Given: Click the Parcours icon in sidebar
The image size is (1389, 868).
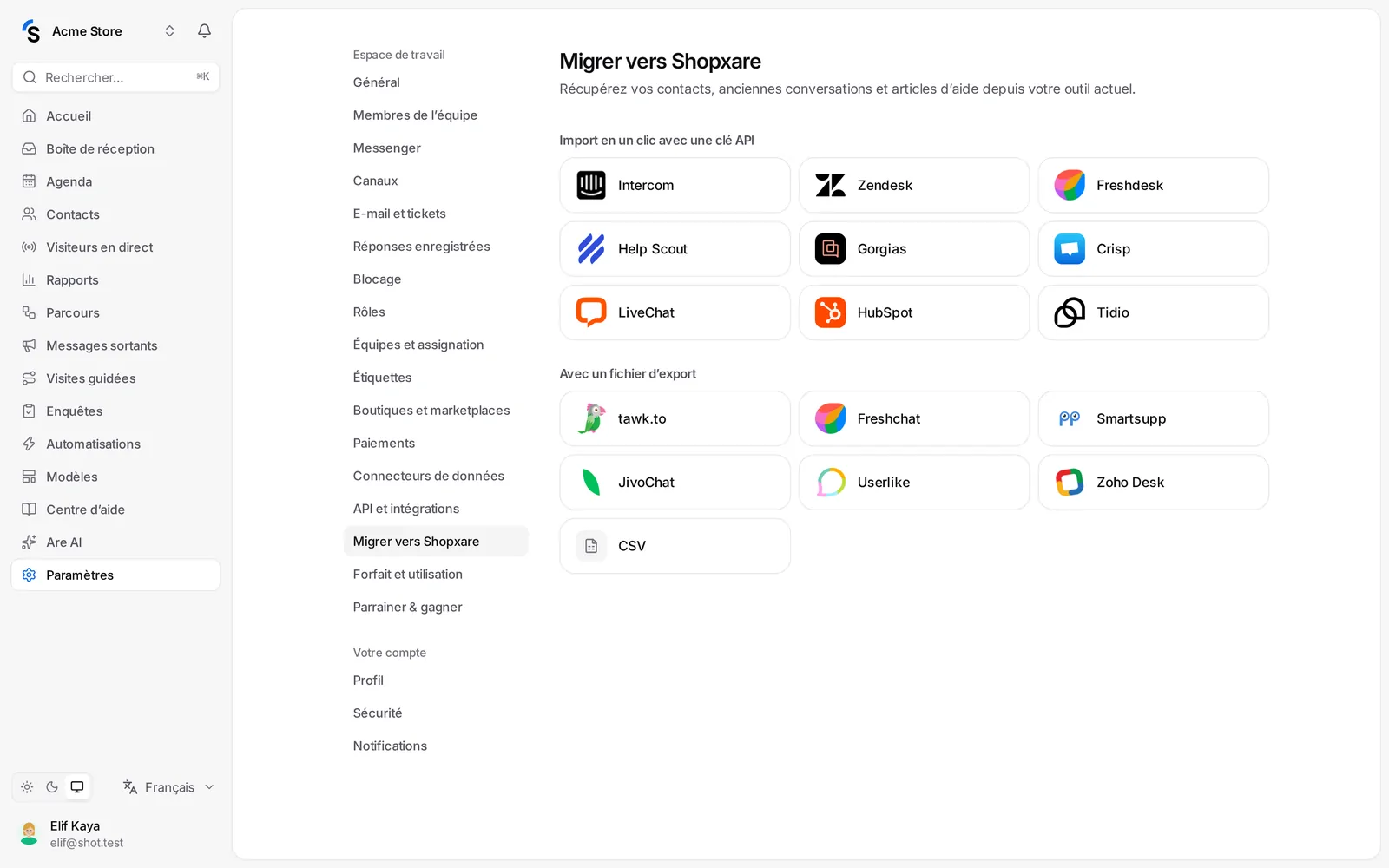Looking at the screenshot, I should pyautogui.click(x=29, y=312).
